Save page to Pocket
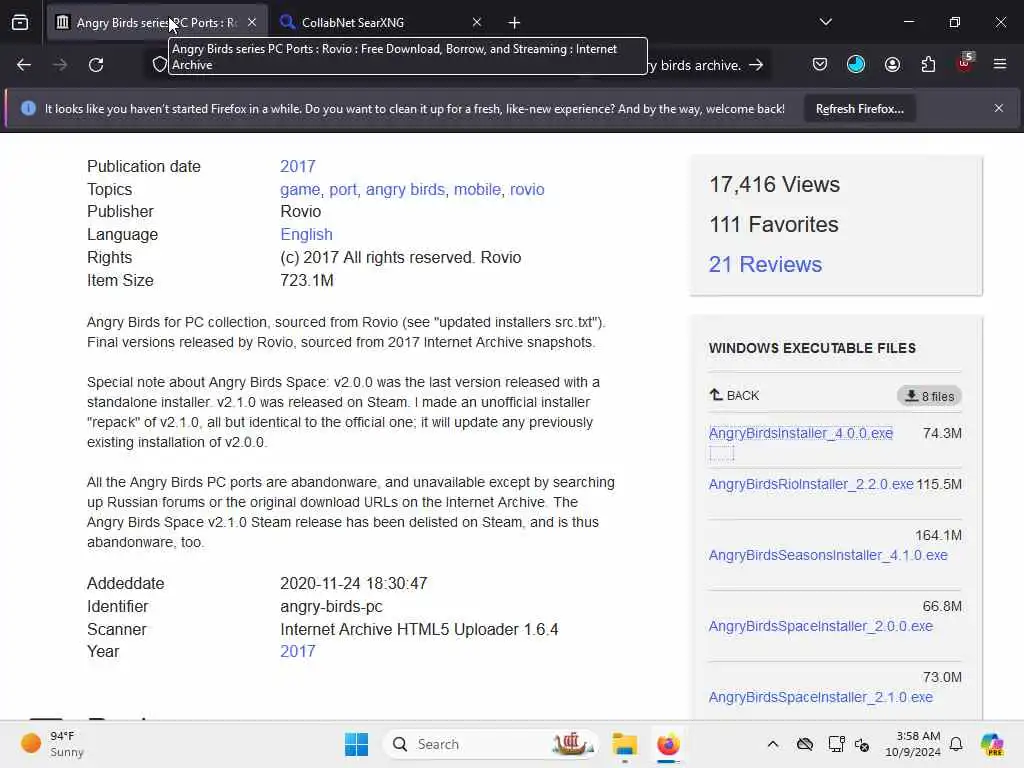Viewport: 1024px width, 768px height. [x=820, y=64]
